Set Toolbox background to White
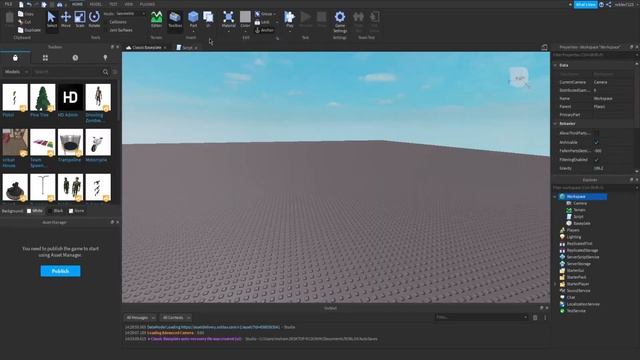Screen dimensions: 640x360 pyautogui.click(x=35, y=211)
